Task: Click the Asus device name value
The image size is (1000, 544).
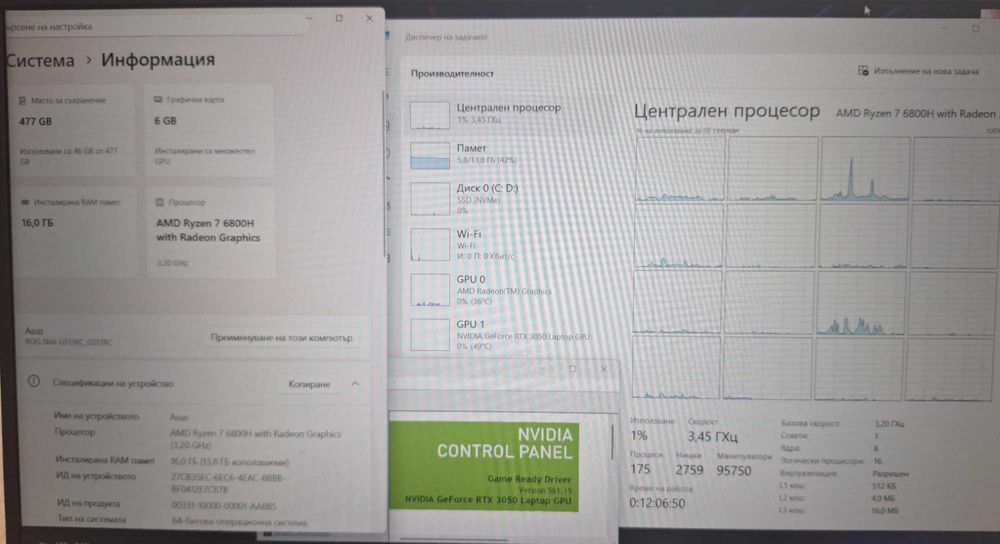Action: pyautogui.click(x=179, y=416)
